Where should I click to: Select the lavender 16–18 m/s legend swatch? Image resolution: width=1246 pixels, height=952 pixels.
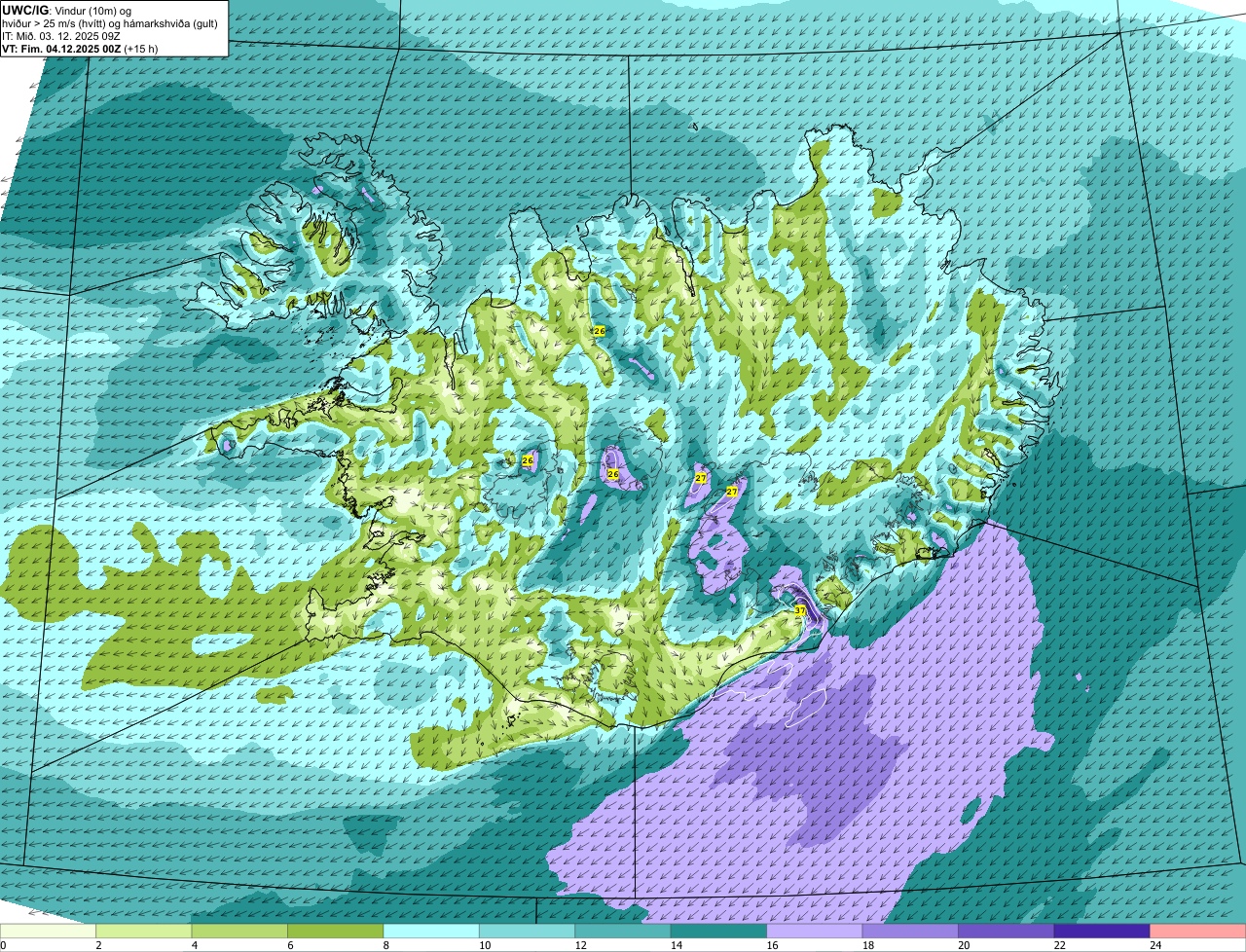815,932
